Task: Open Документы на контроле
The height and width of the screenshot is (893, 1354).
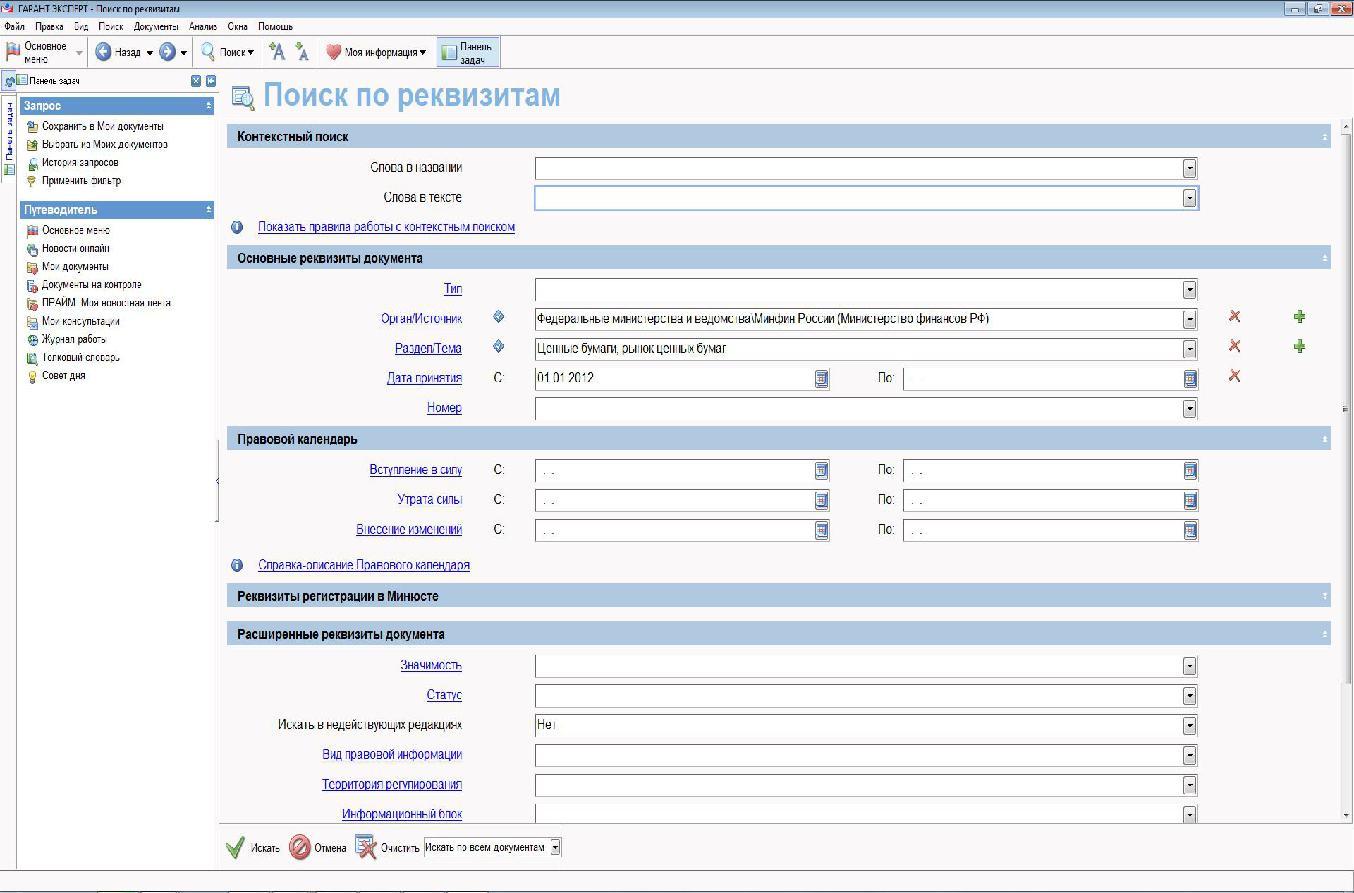Action: pyautogui.click(x=84, y=285)
